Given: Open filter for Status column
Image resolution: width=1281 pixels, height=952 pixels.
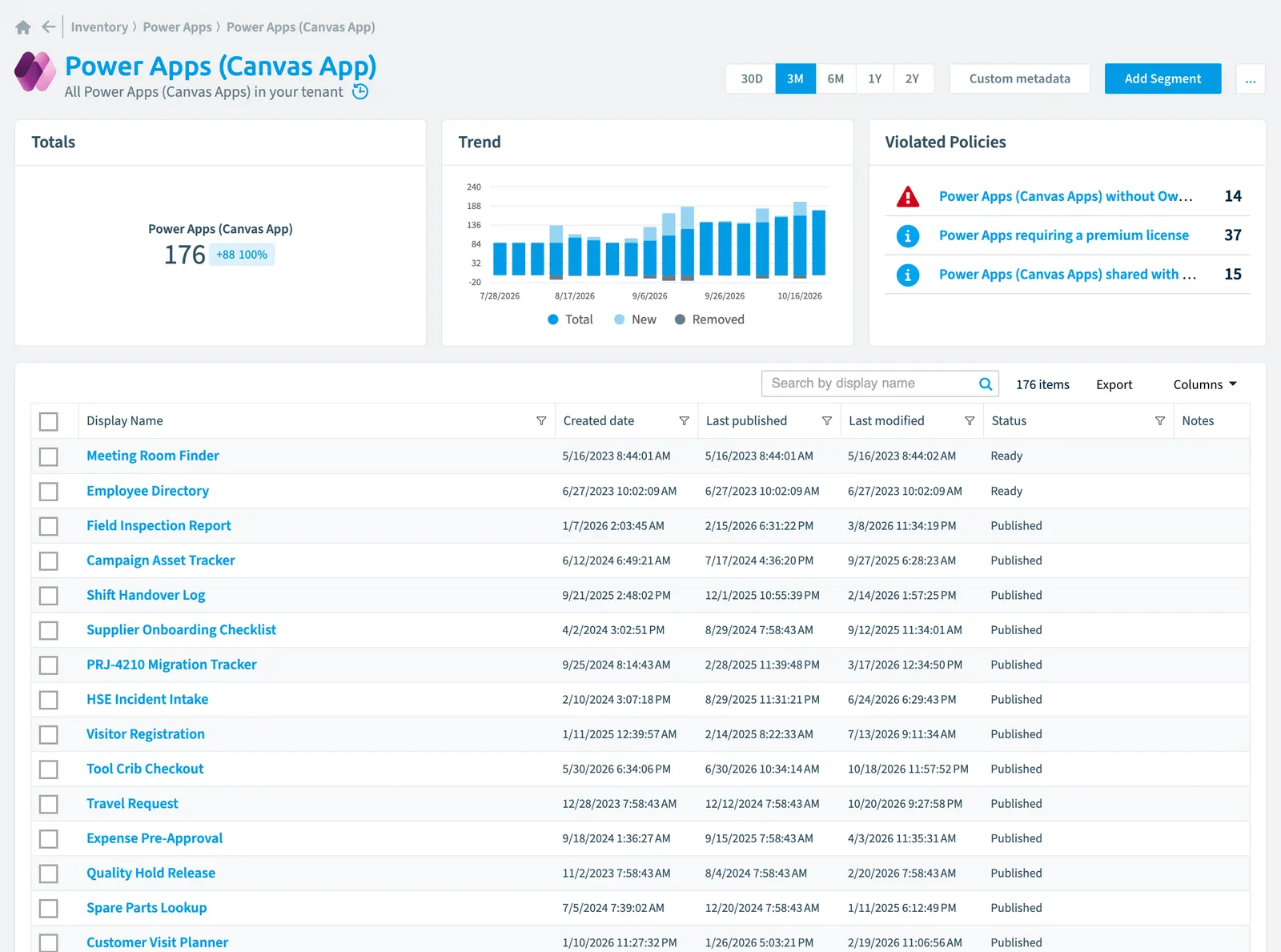Looking at the screenshot, I should click(x=1160, y=421).
